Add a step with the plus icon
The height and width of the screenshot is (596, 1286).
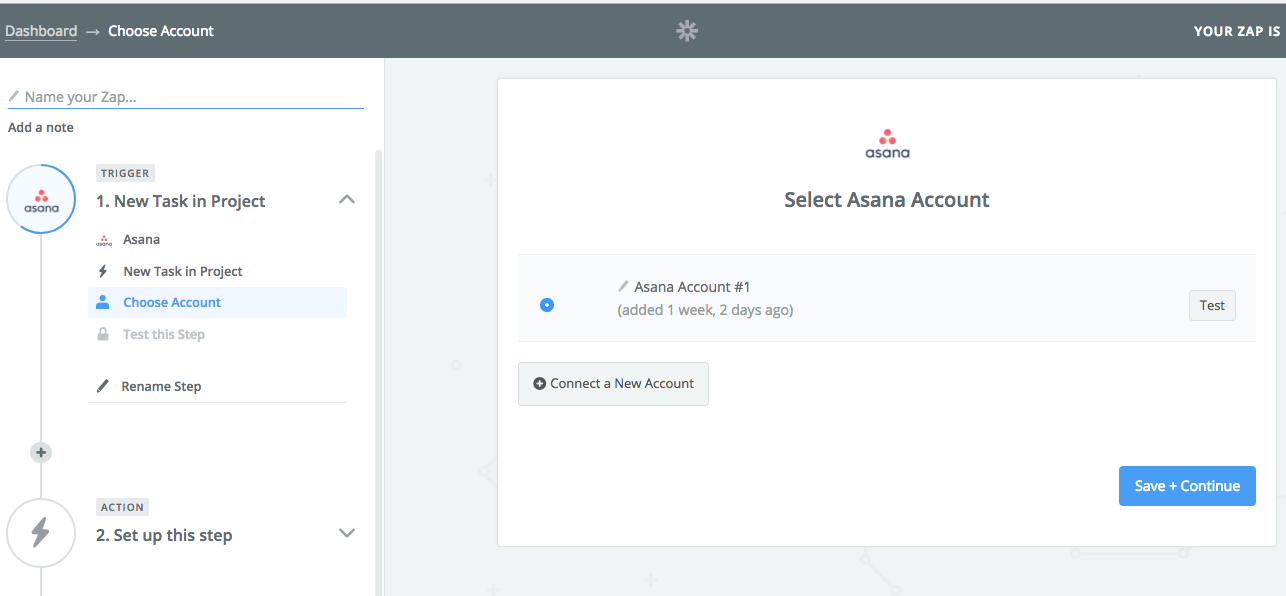pos(41,452)
